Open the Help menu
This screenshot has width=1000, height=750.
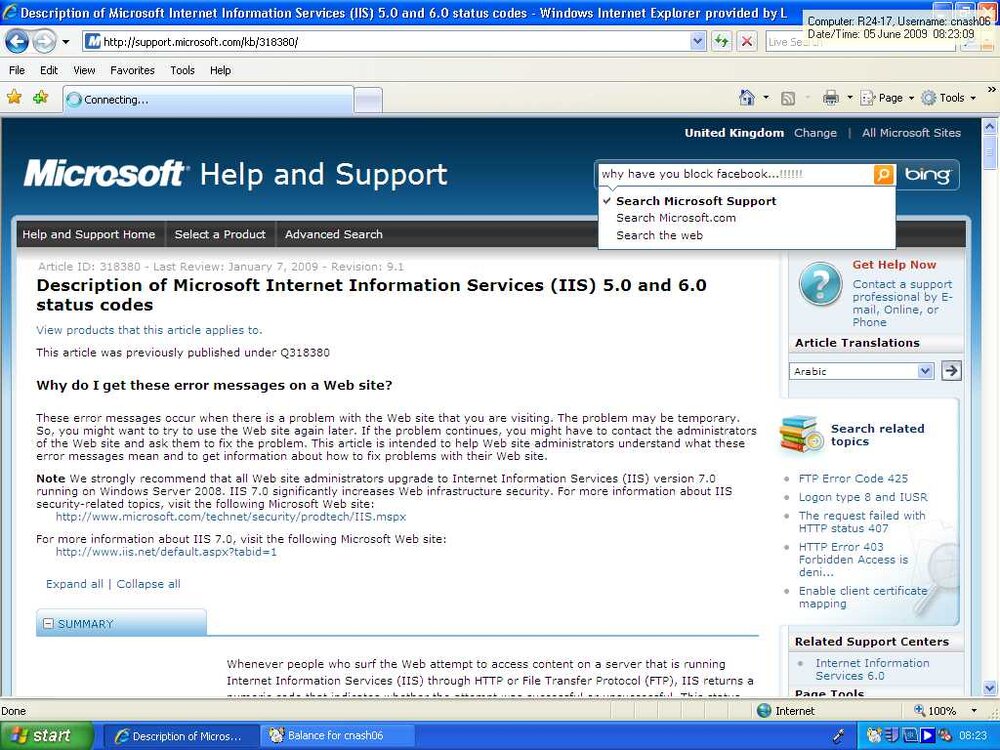(x=220, y=70)
